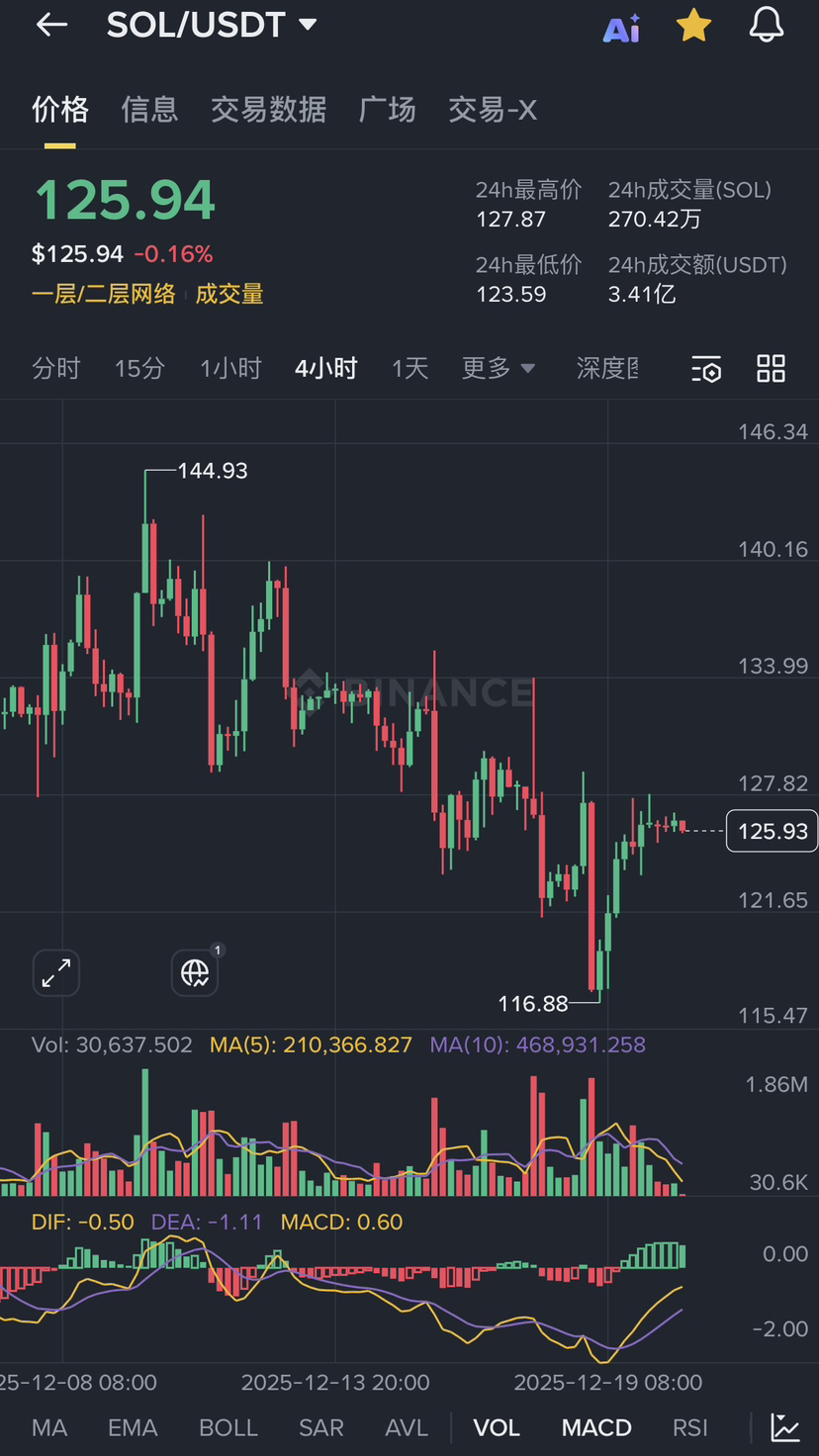Toggle the favorite star icon

[693, 27]
